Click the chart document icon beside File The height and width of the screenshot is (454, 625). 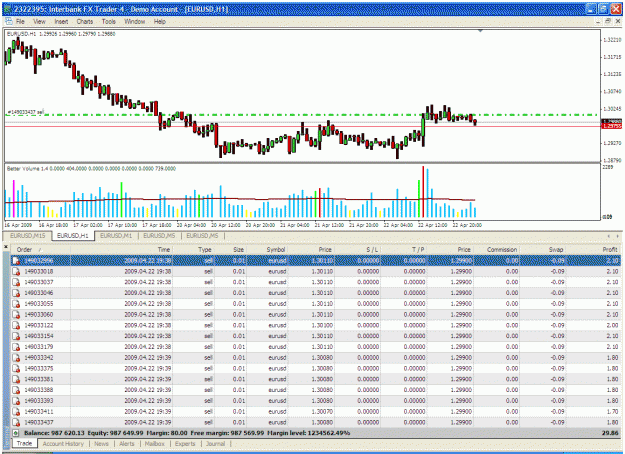click(x=8, y=22)
